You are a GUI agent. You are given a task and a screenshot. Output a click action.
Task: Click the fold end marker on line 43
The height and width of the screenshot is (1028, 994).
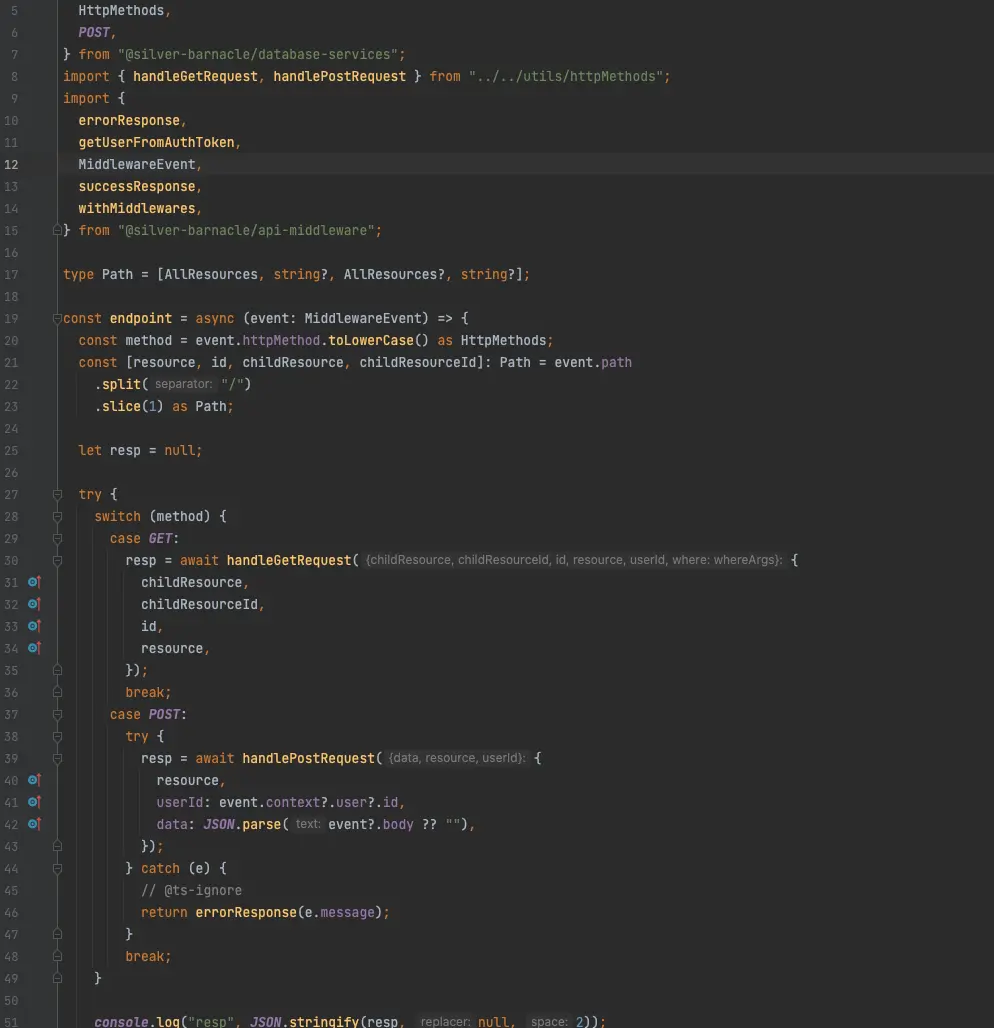57,846
